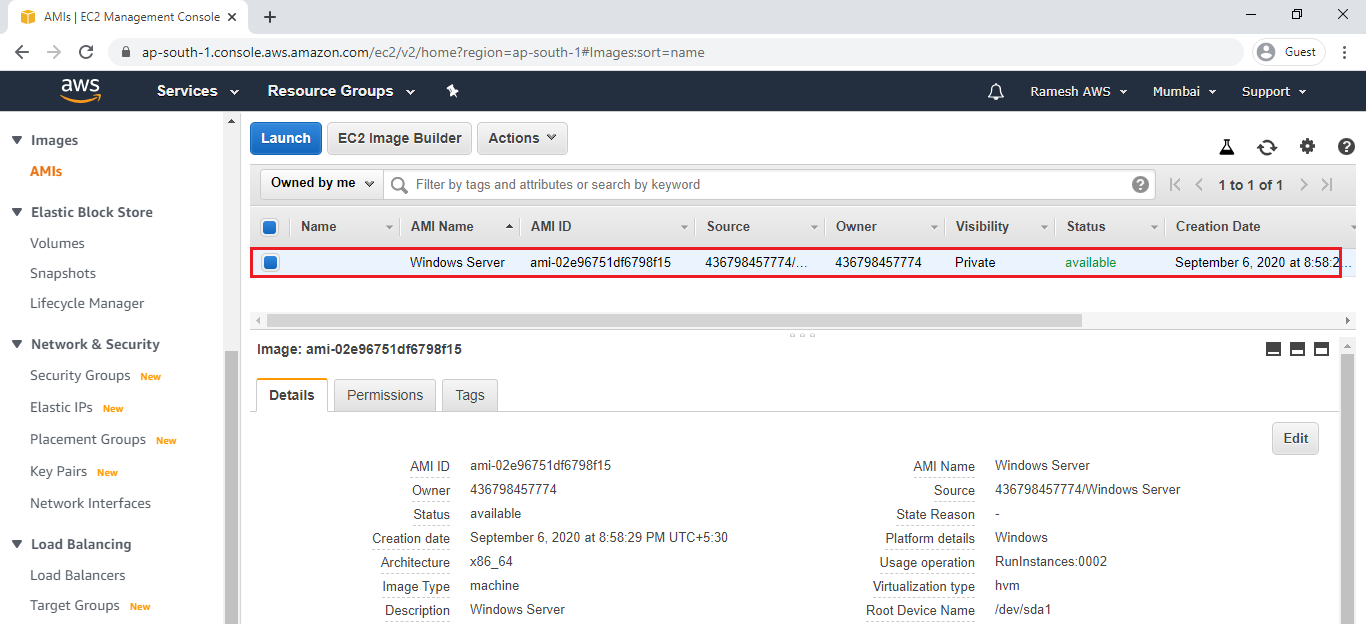Open Target Groups in the sidebar
1366x624 pixels.
click(75, 605)
